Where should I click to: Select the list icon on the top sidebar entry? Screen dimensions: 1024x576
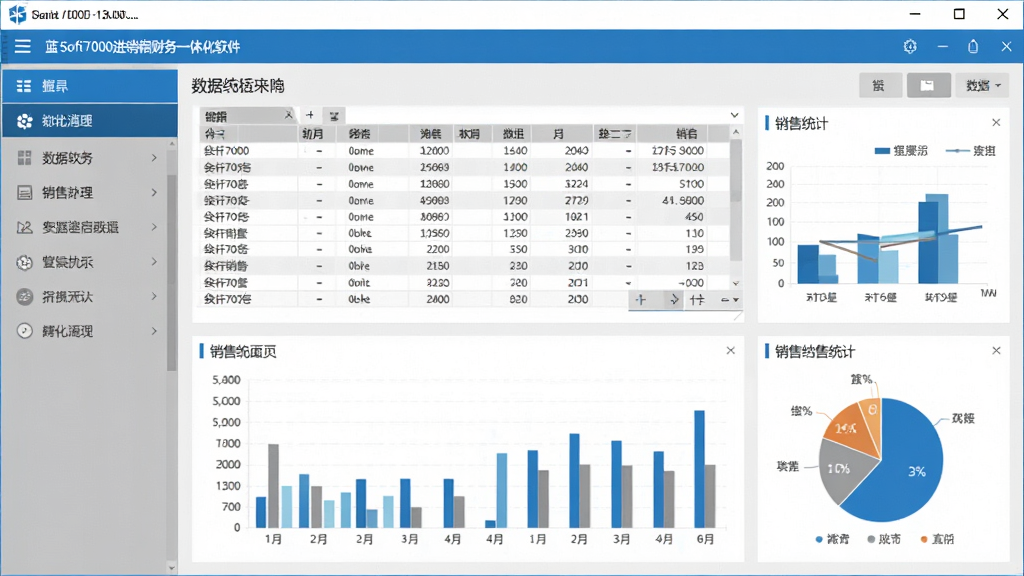[24, 86]
